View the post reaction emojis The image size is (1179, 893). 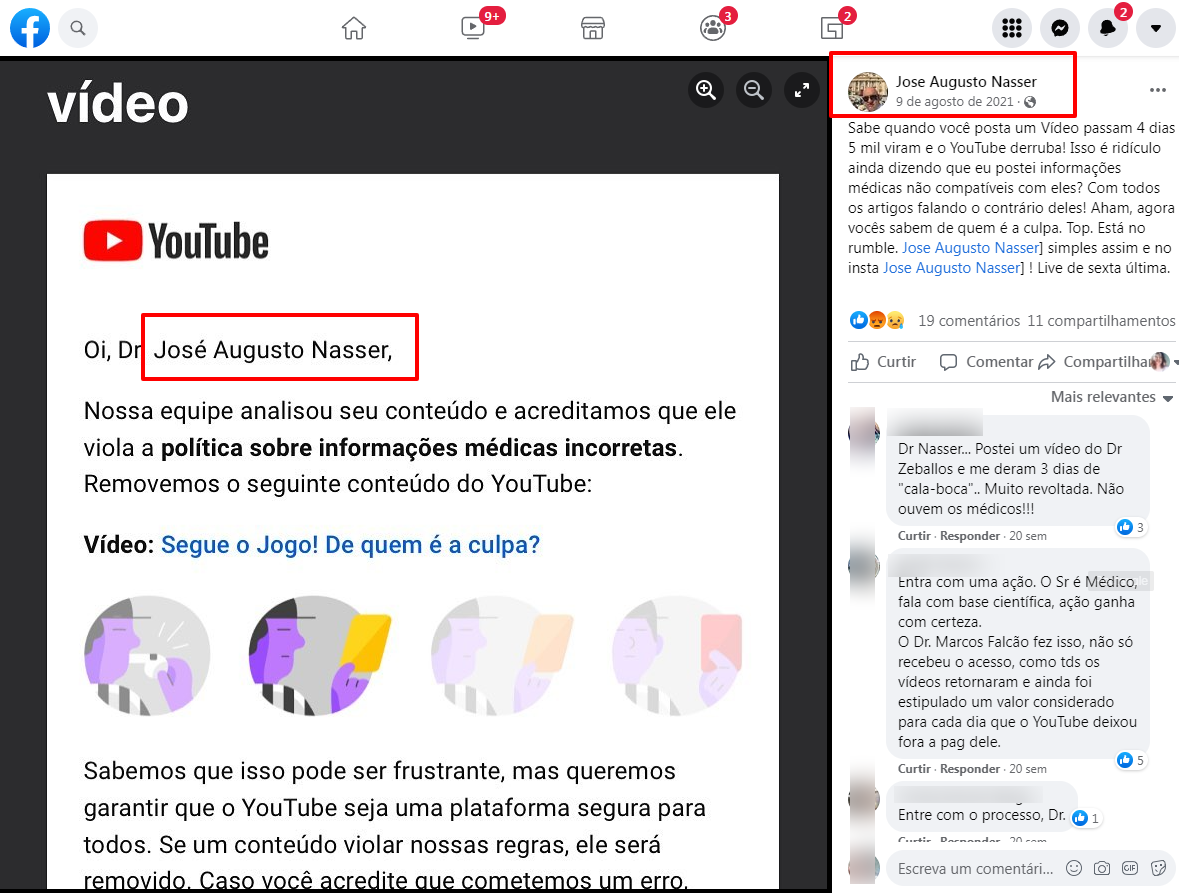tap(877, 320)
